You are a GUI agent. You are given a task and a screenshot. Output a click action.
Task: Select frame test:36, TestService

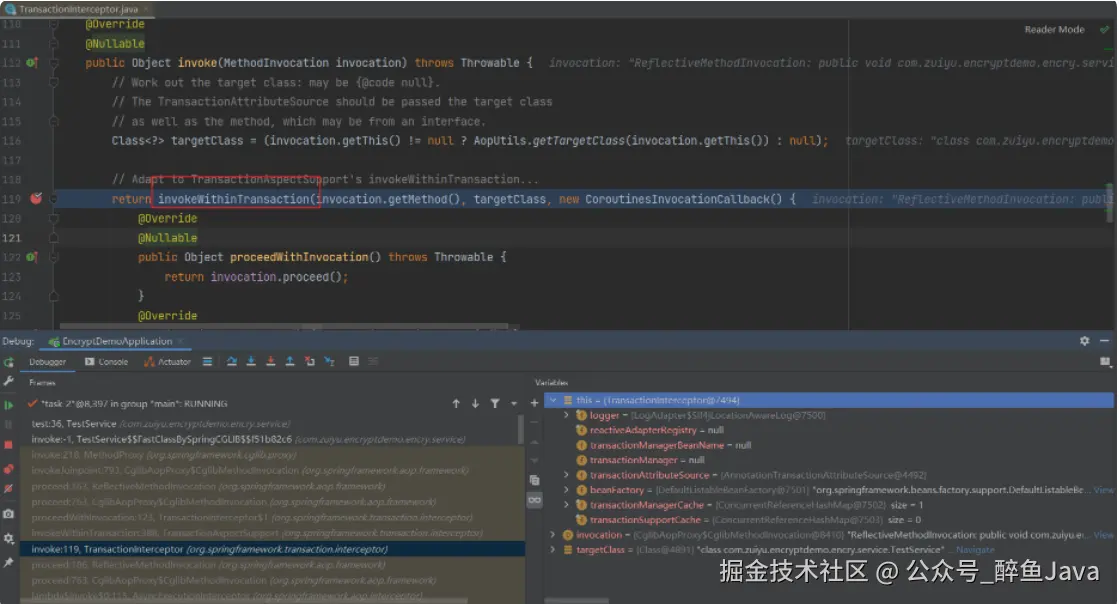(271, 424)
